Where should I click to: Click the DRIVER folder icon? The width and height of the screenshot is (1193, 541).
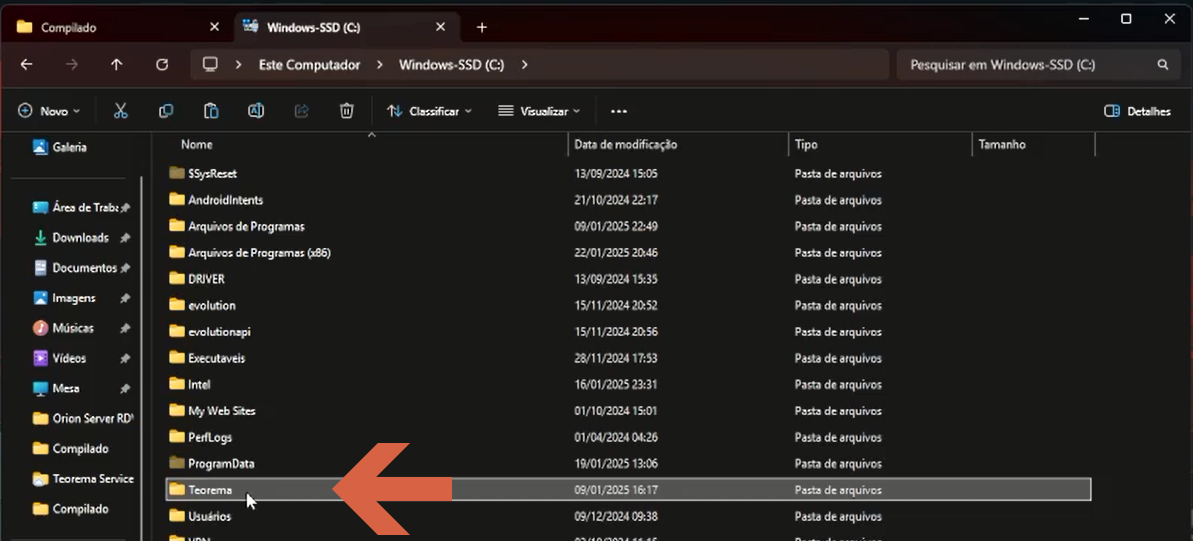pyautogui.click(x=177, y=279)
